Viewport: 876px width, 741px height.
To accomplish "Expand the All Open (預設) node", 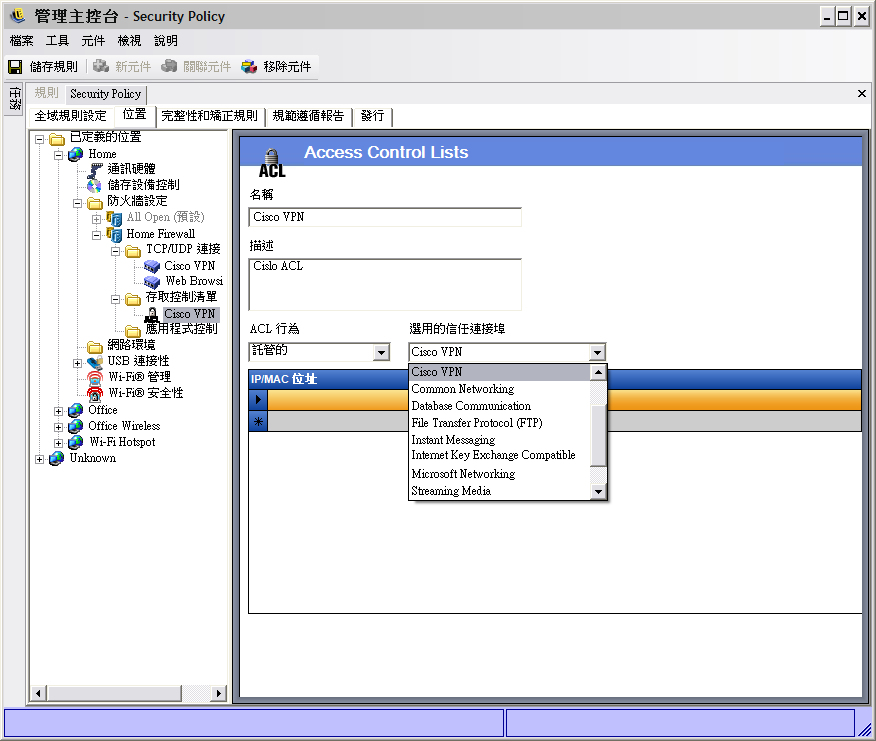I will coord(96,219).
